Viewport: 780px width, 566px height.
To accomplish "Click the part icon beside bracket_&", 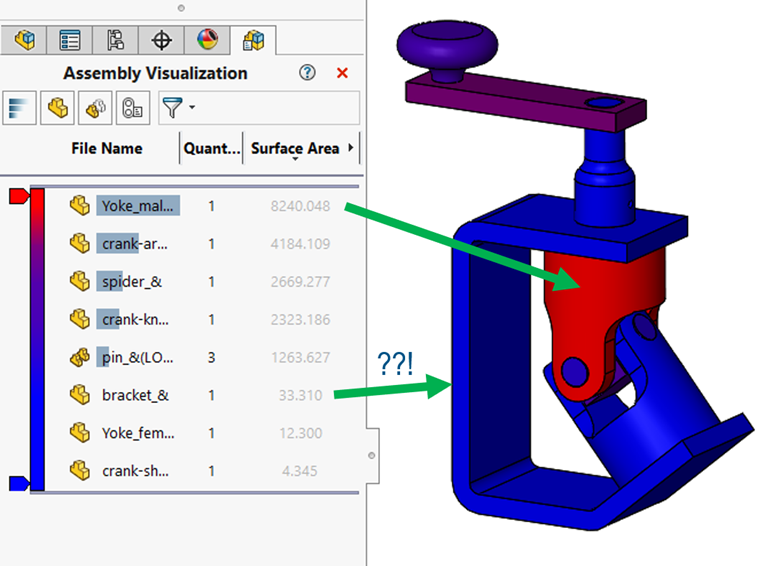I will [79, 394].
